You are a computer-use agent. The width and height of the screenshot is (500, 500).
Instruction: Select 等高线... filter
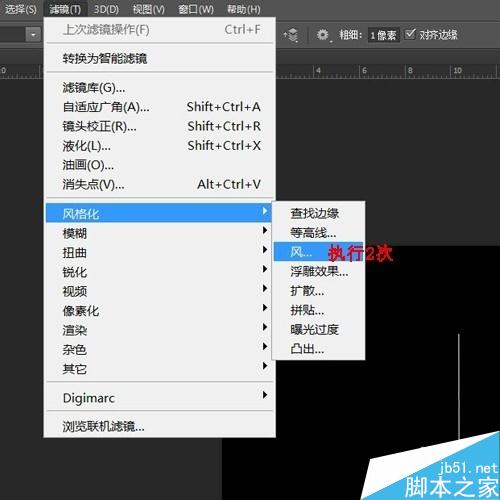click(x=318, y=233)
